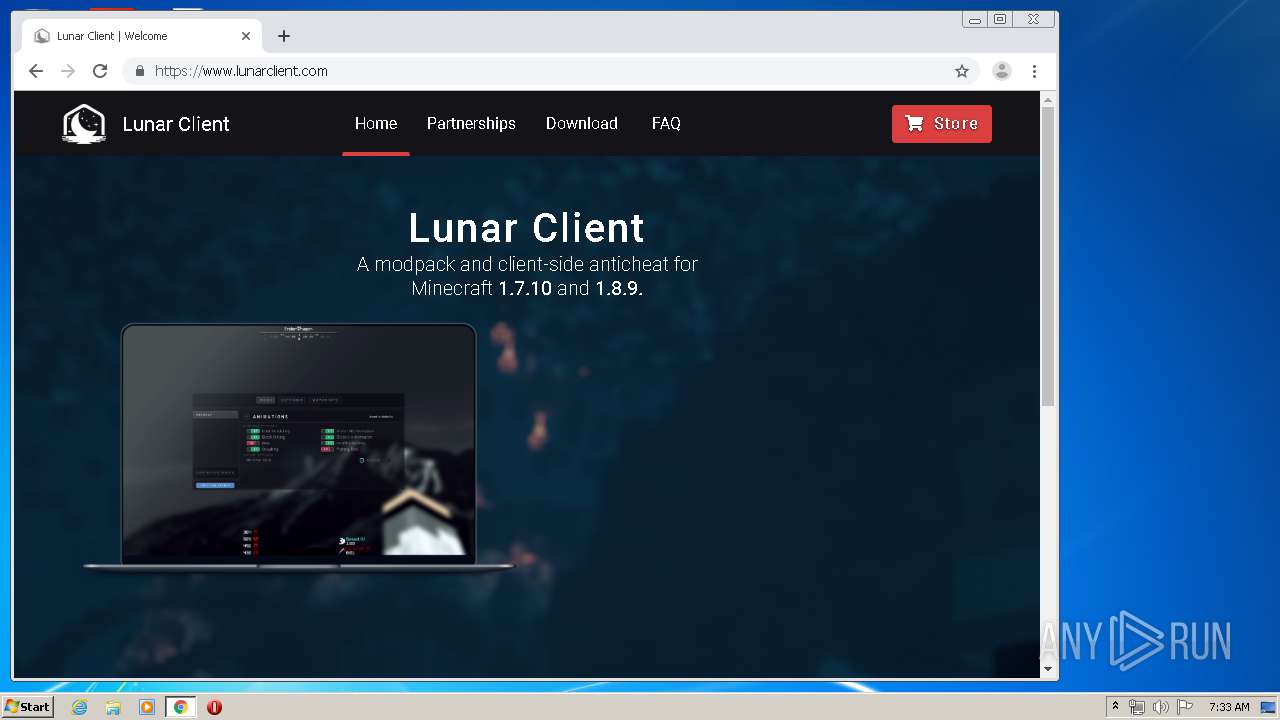The image size is (1280, 720).
Task: Click the Show desktop button
Action: (1269, 707)
